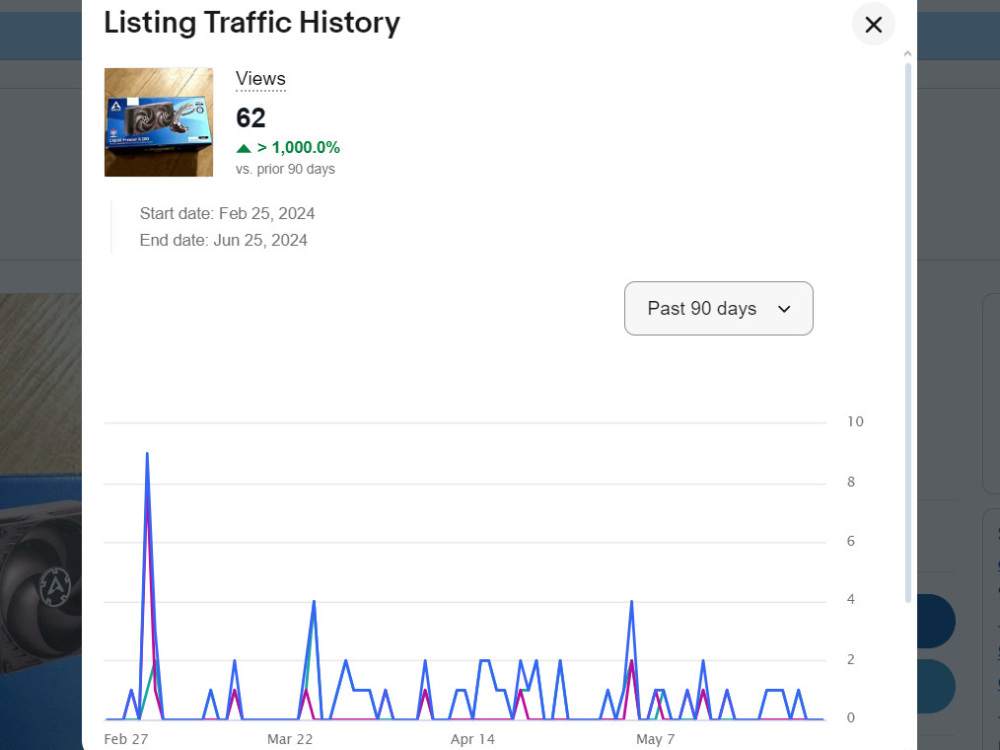This screenshot has height=750, width=1000.
Task: Click the Feb 27 x-axis label
Action: [126, 739]
